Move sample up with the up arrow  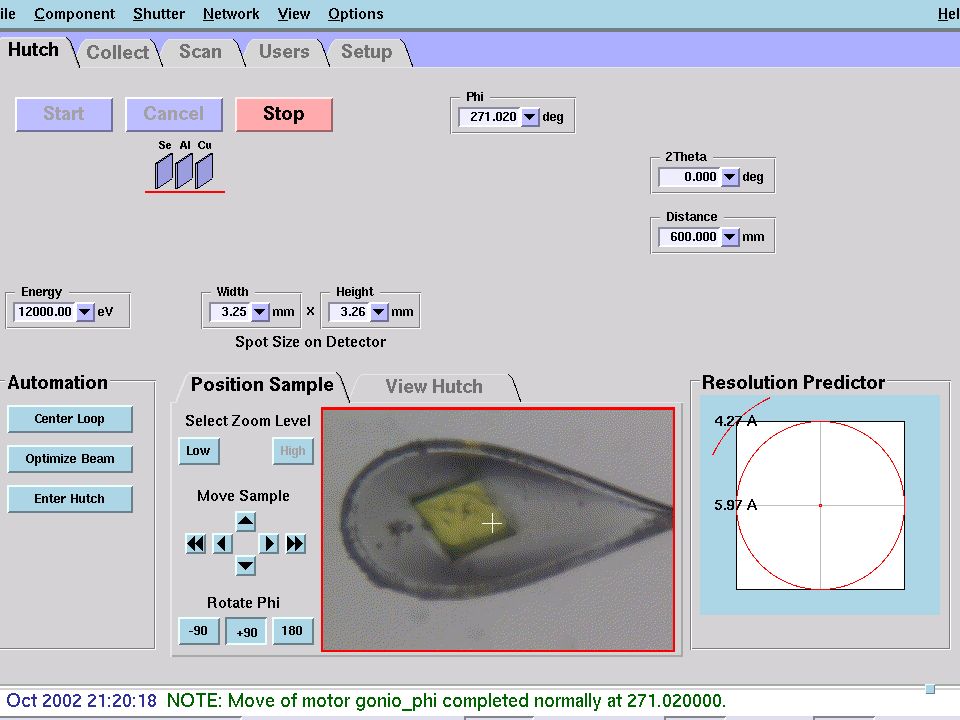click(246, 522)
